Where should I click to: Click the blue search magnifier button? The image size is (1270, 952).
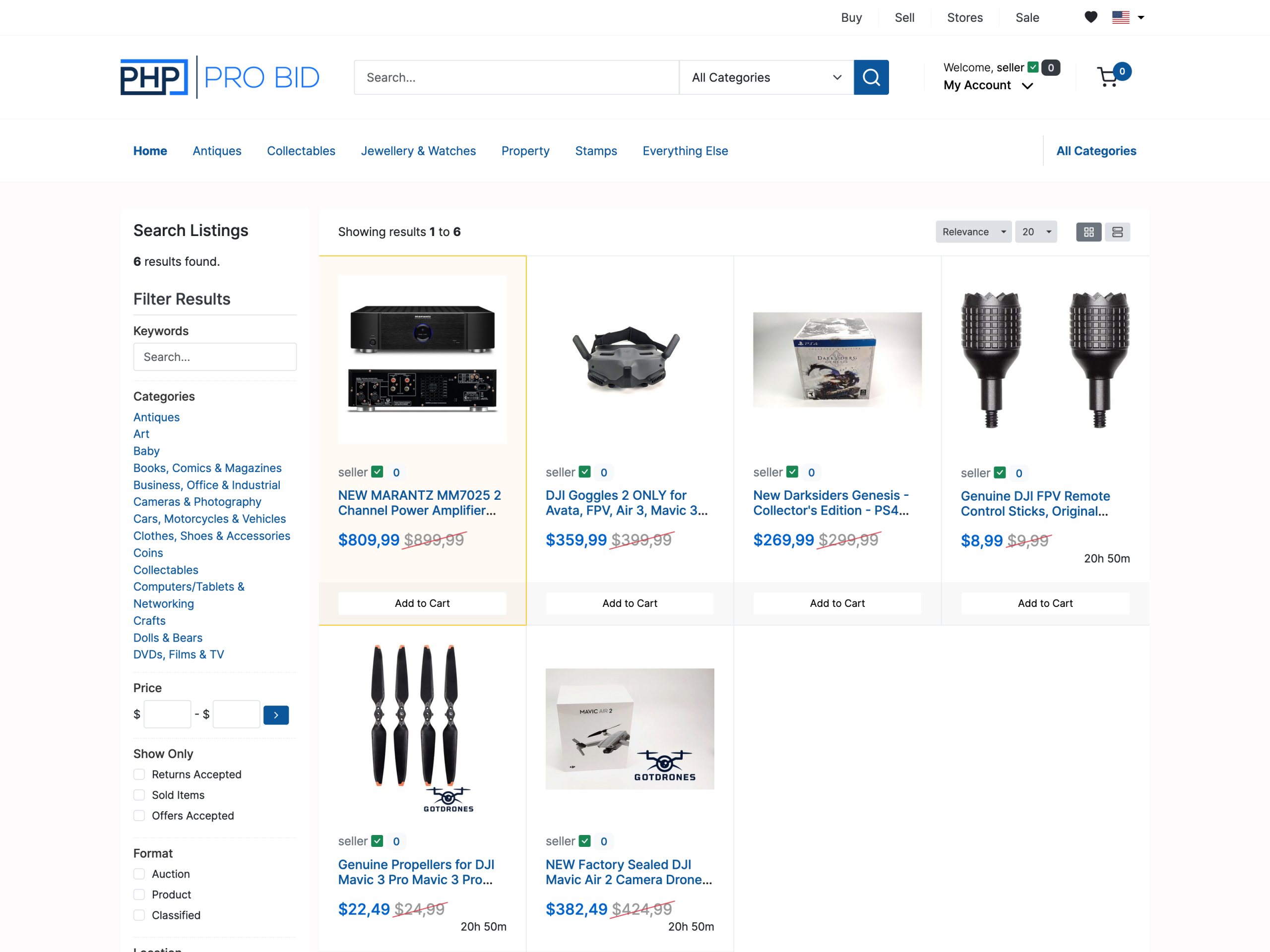pyautogui.click(x=871, y=77)
